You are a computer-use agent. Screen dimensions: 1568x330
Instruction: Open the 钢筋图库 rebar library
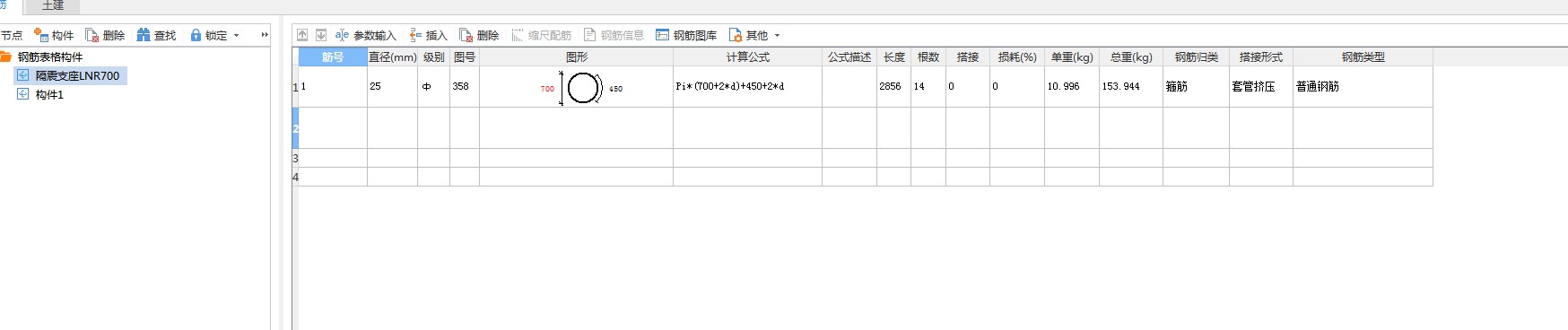tap(686, 35)
